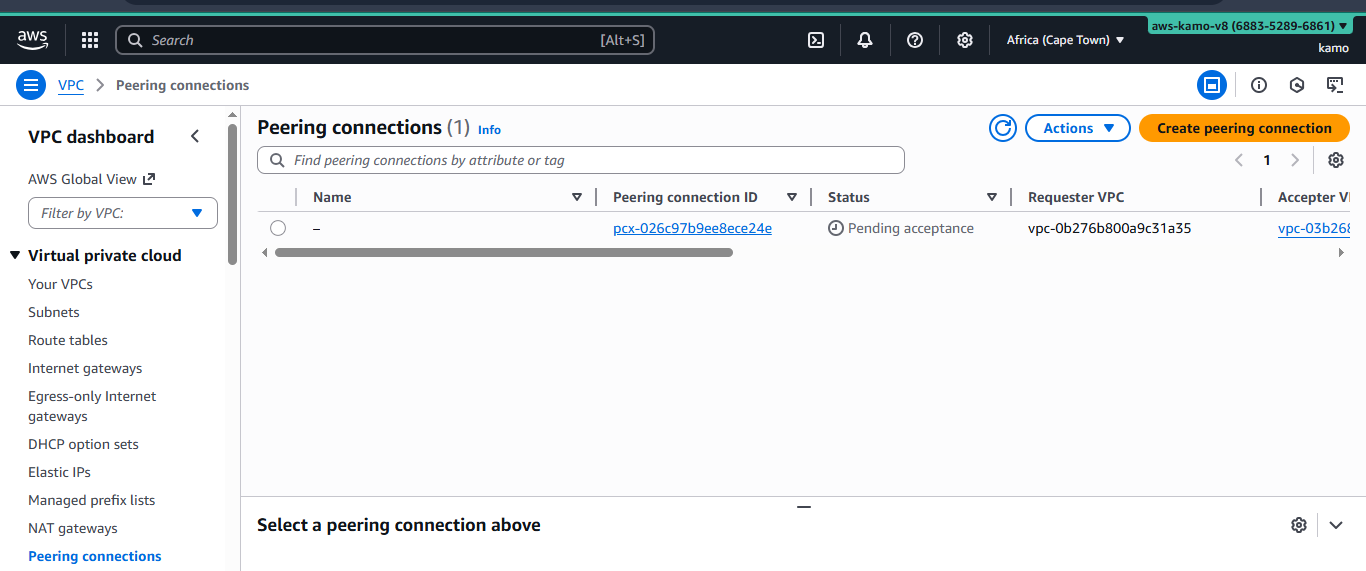Select the pcx-026c97b9ee8ece24e row radio button
1366x571 pixels.
coord(278,228)
